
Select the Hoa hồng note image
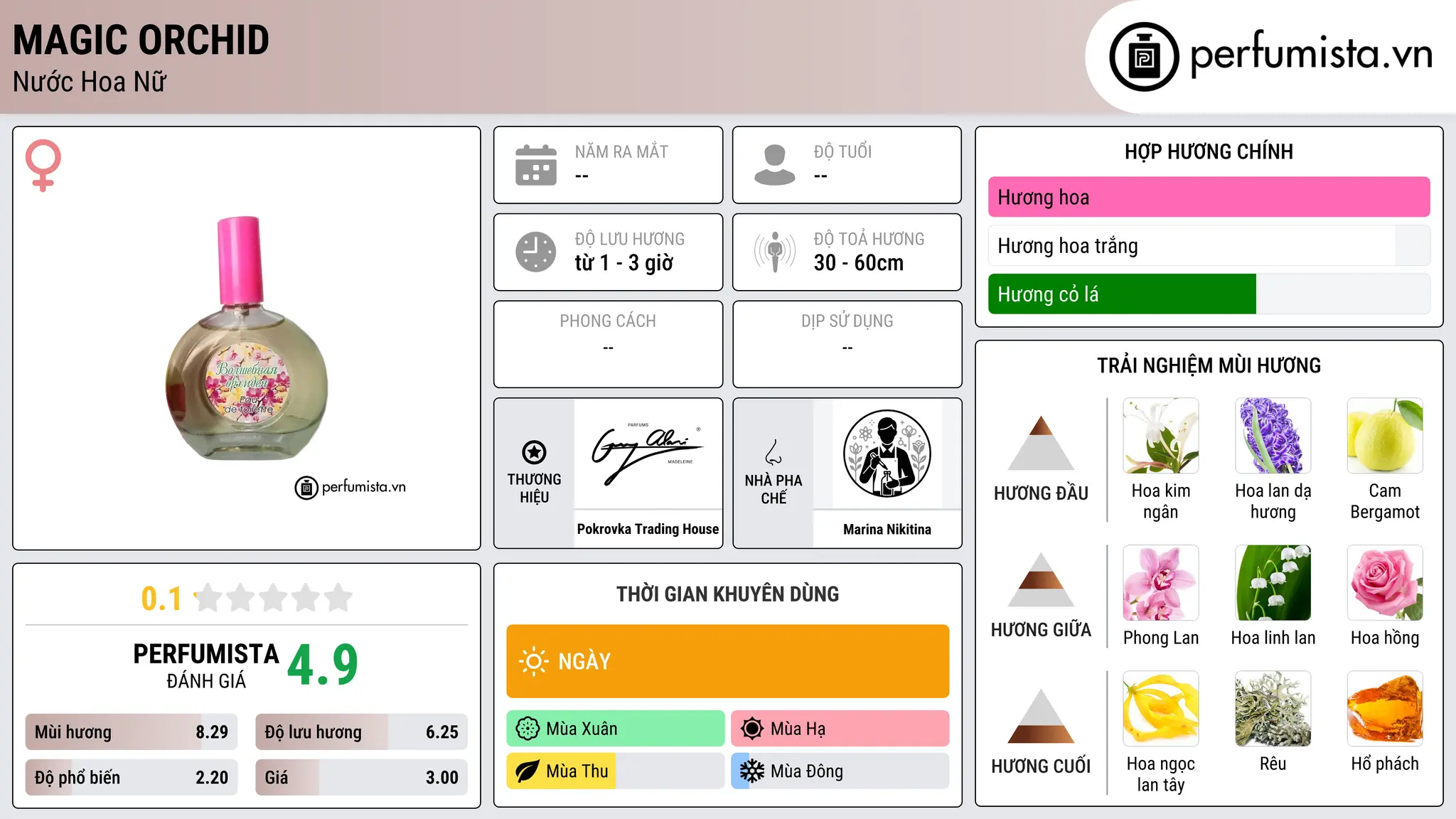(1385, 583)
